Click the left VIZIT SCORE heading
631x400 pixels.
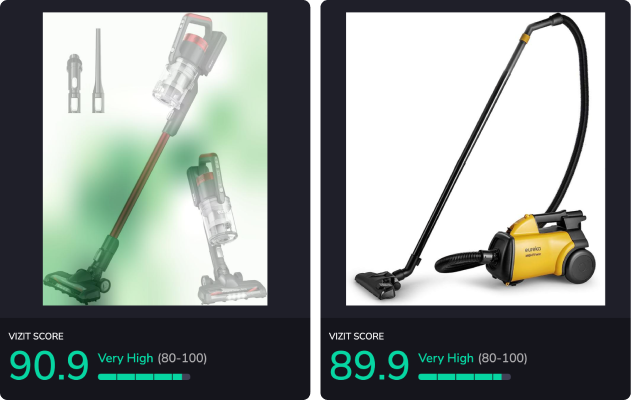click(x=36, y=336)
